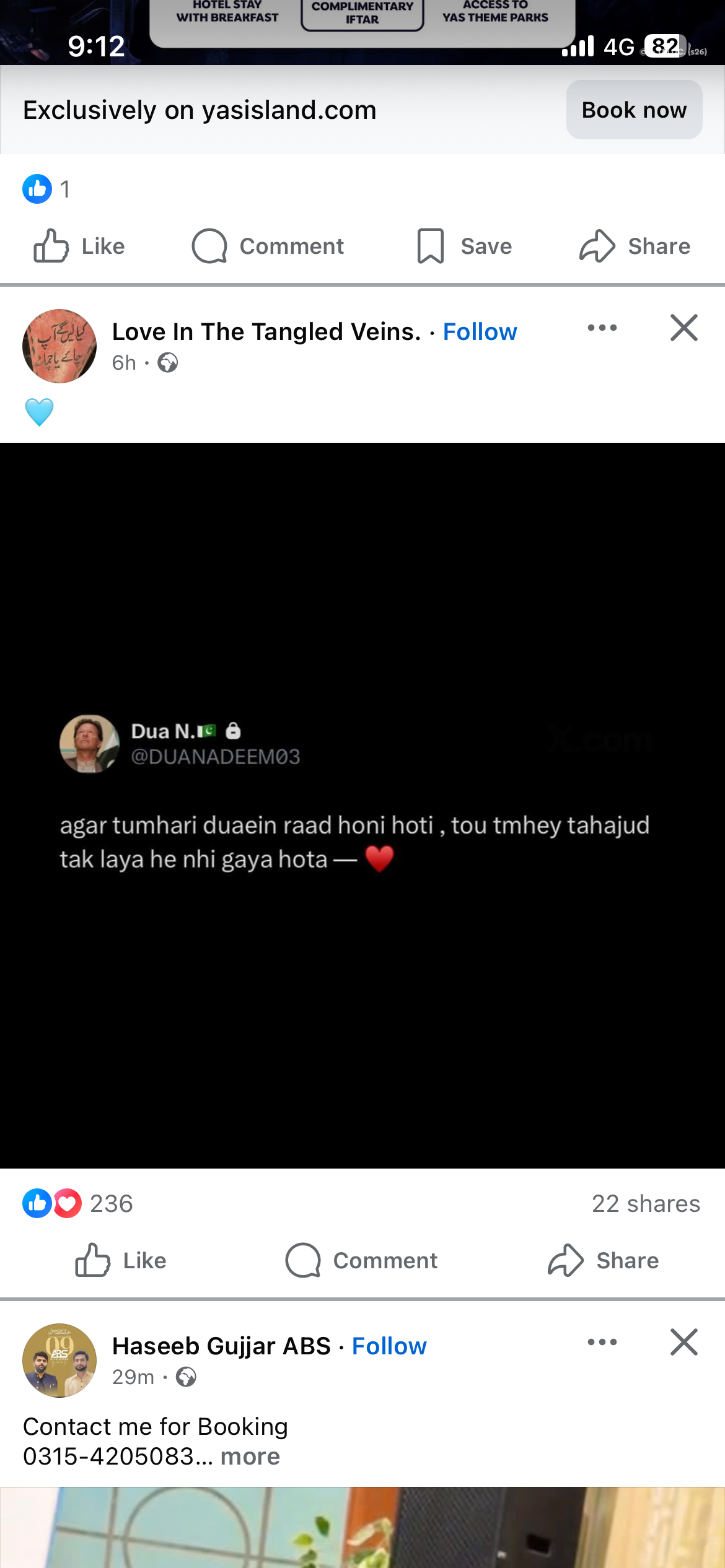Open comments on the yasisland ad
This screenshot has width=725, height=1568.
[267, 246]
